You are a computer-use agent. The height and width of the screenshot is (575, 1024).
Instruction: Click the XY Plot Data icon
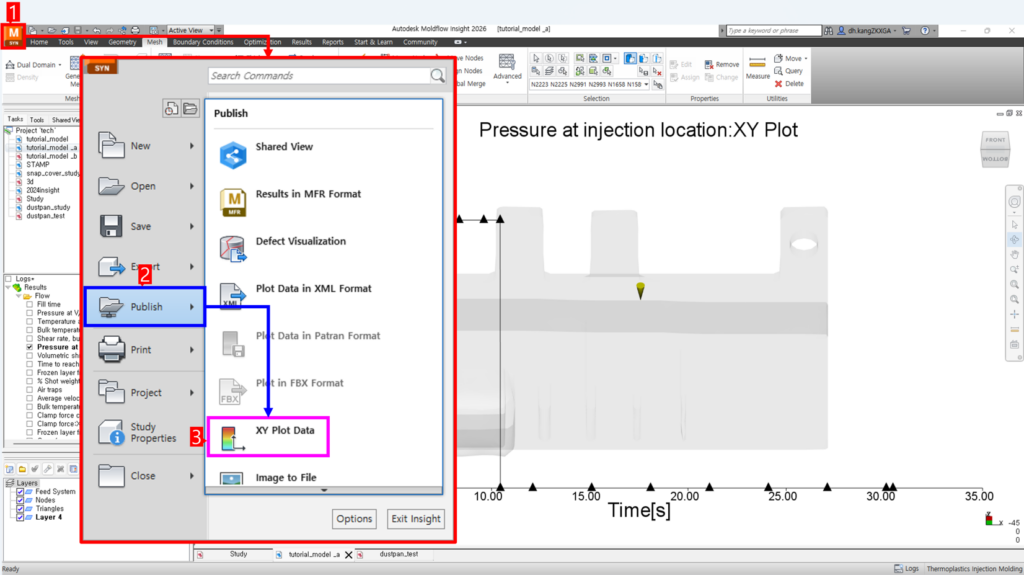click(232, 438)
